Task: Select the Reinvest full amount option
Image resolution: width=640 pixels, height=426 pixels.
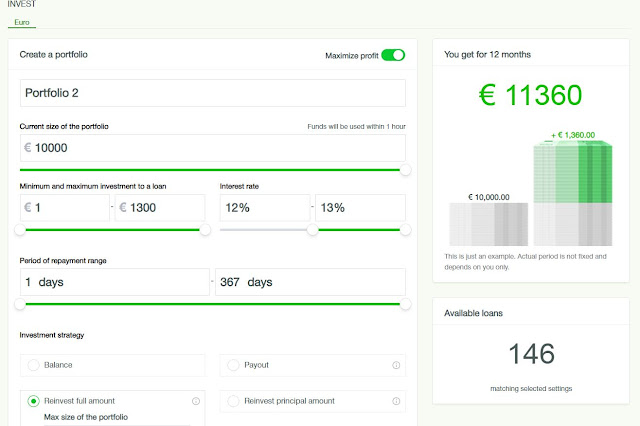Action: coord(33,401)
